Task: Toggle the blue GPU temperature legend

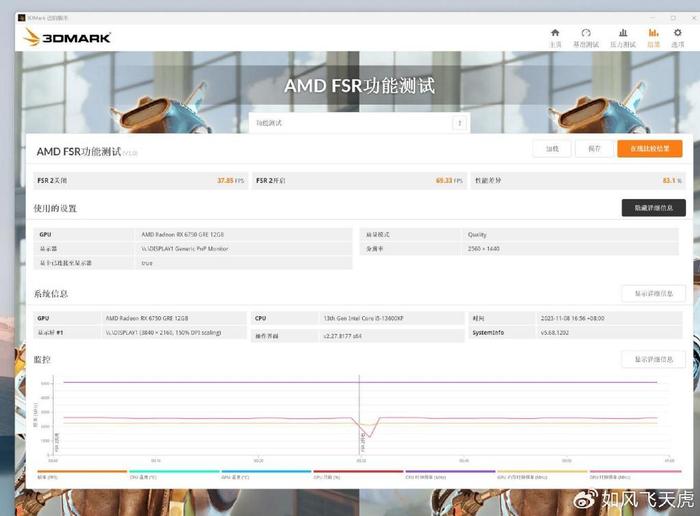Action: pyautogui.click(x=267, y=474)
